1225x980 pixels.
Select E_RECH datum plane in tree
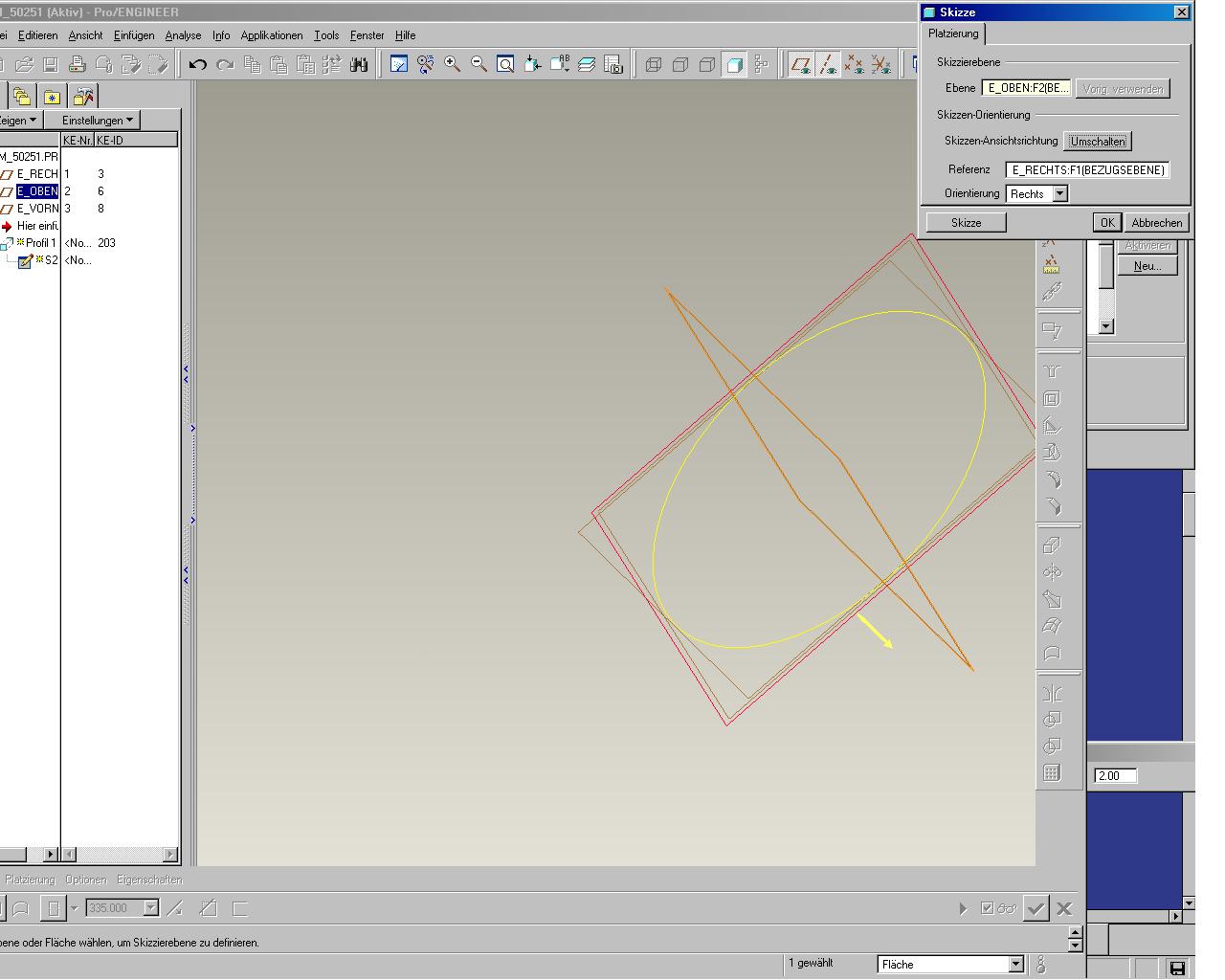[x=36, y=174]
